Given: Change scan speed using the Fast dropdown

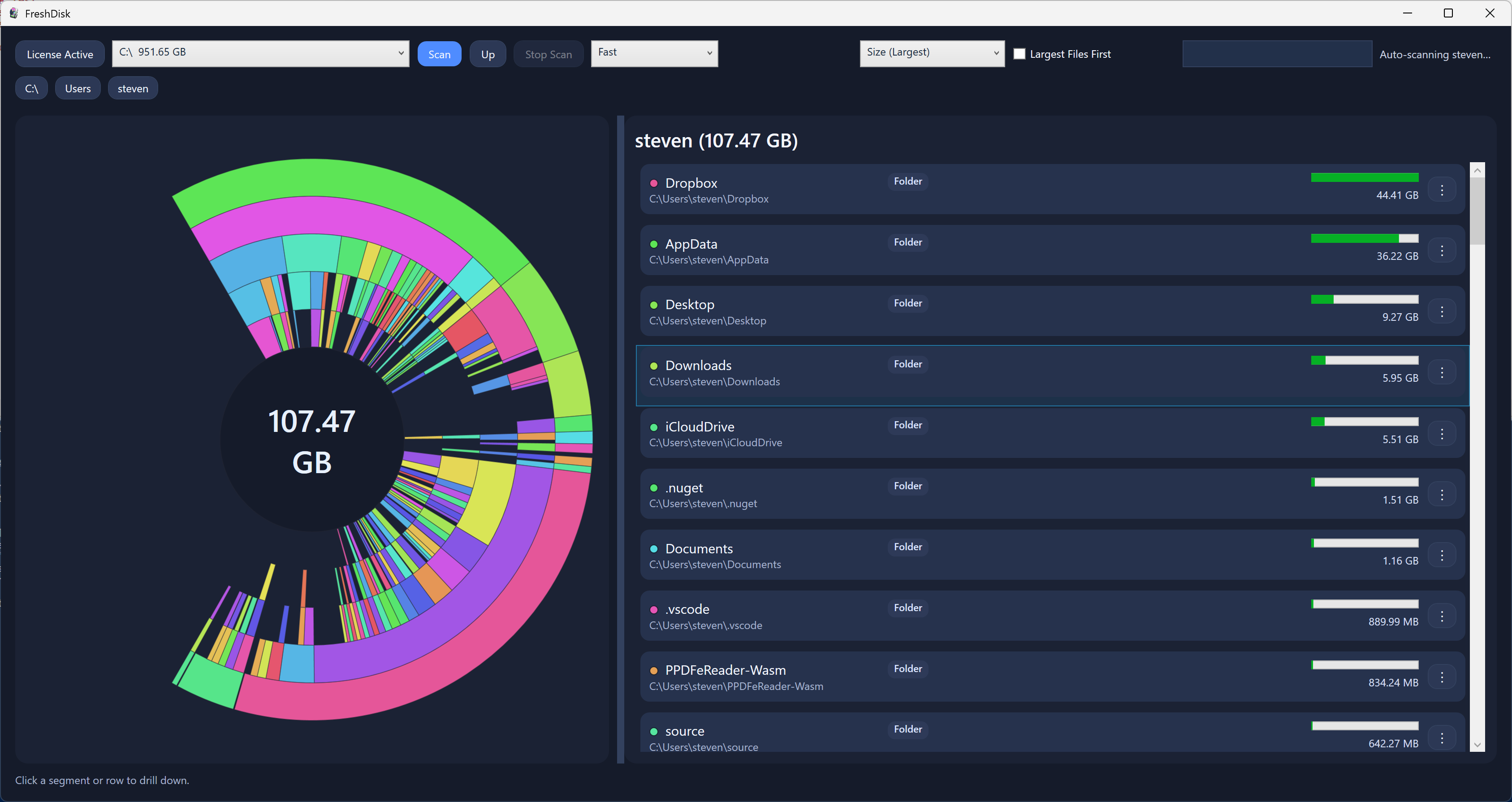Looking at the screenshot, I should pos(654,53).
